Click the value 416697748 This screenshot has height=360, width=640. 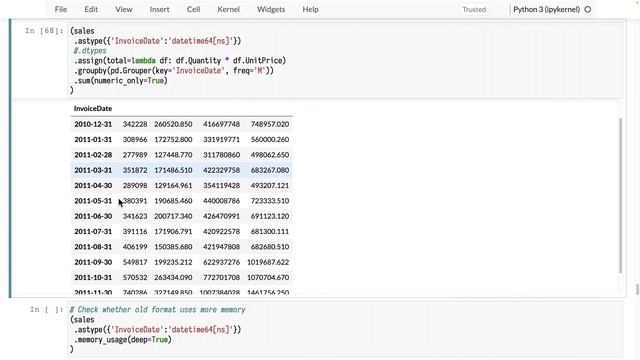[221, 124]
